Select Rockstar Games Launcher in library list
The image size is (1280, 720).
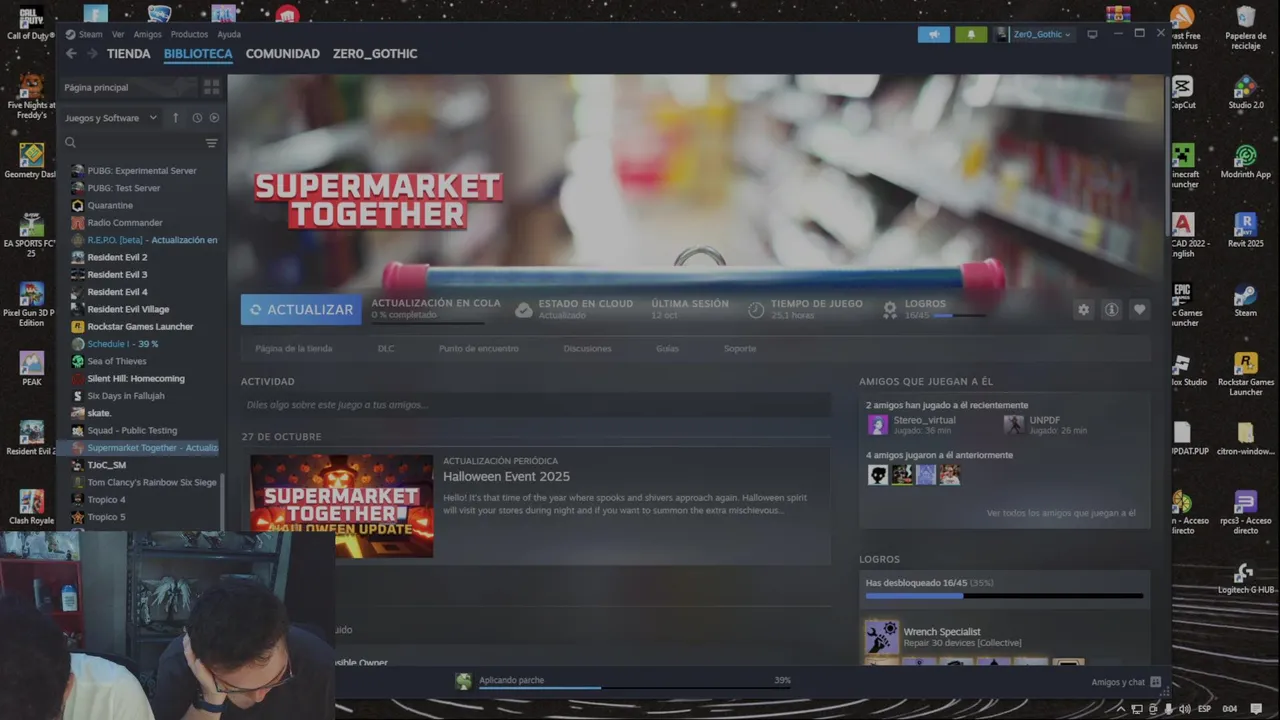(x=140, y=327)
